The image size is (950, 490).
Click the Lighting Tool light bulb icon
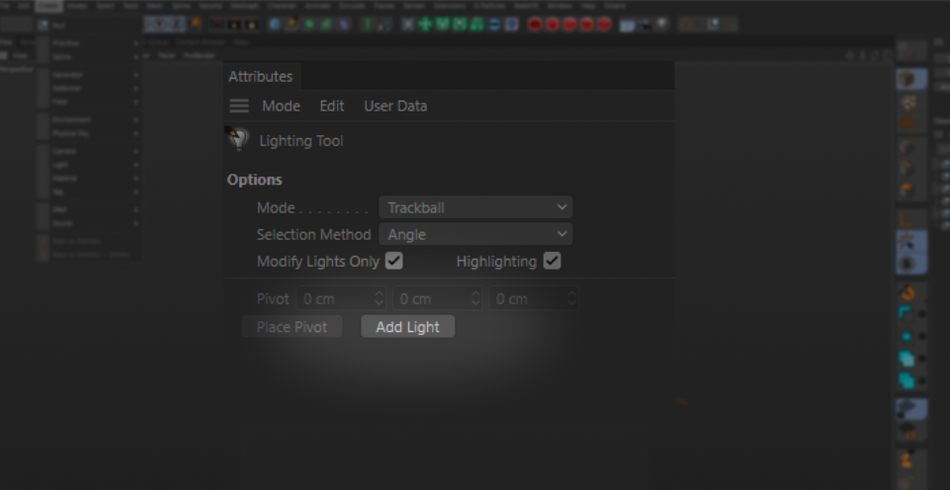click(238, 139)
